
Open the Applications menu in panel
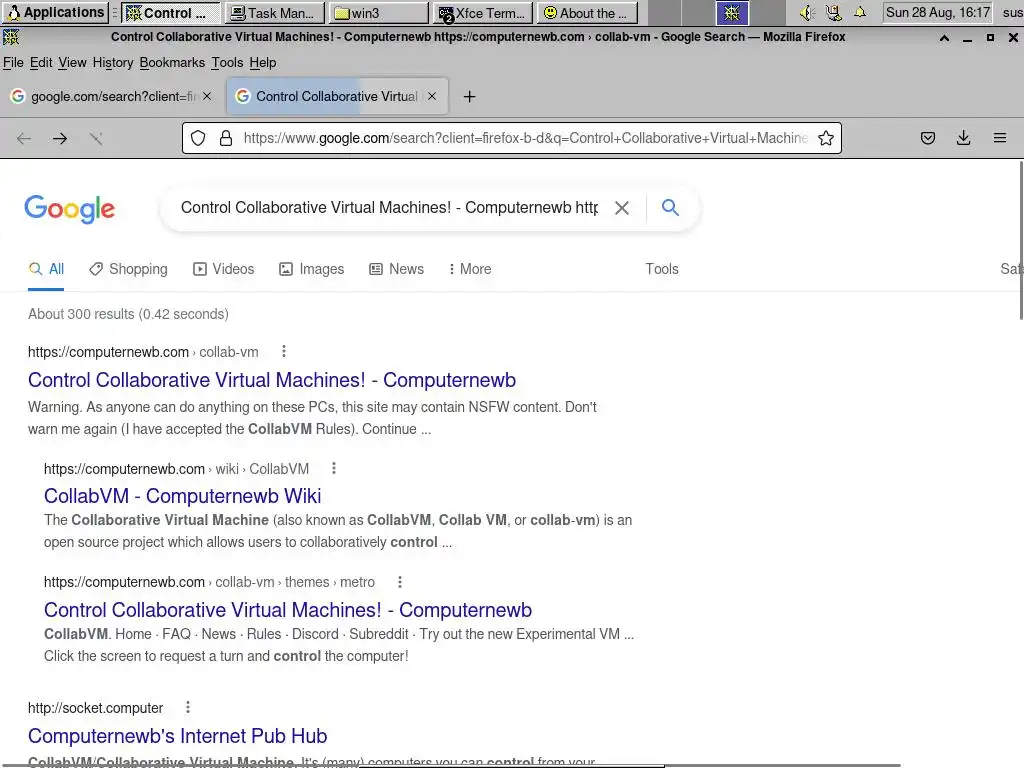point(56,12)
